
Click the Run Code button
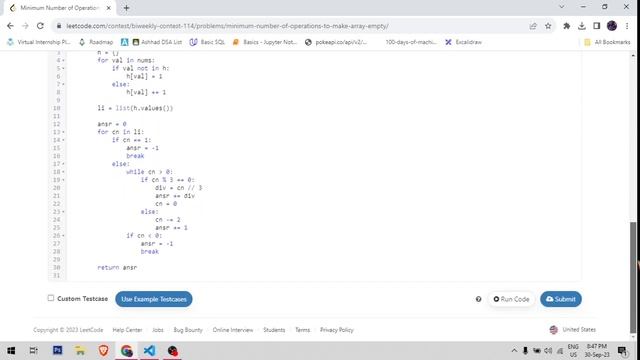tap(511, 299)
